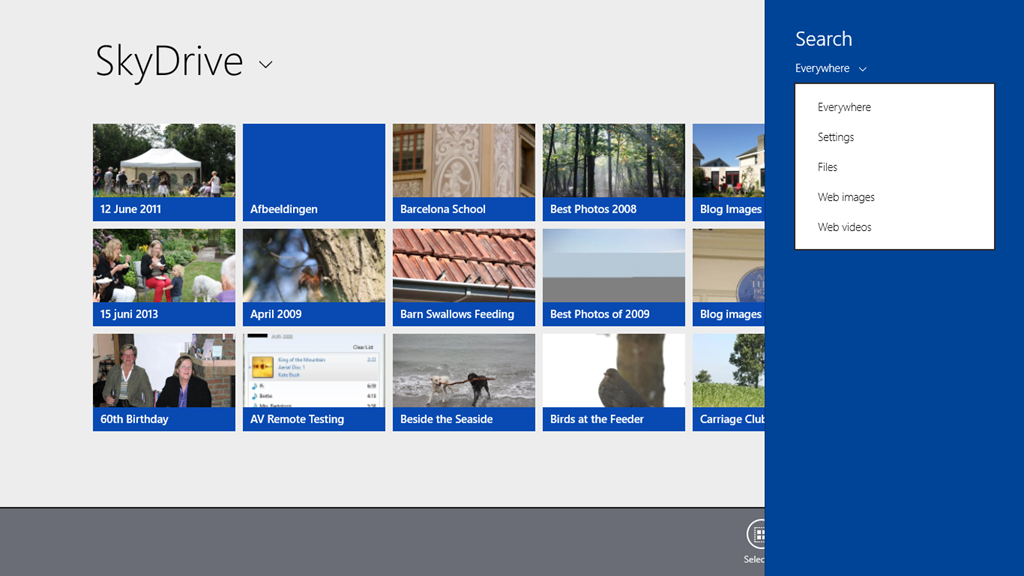The image size is (1024, 576).
Task: Open the Best Photos of 2009 folder
Action: click(614, 276)
